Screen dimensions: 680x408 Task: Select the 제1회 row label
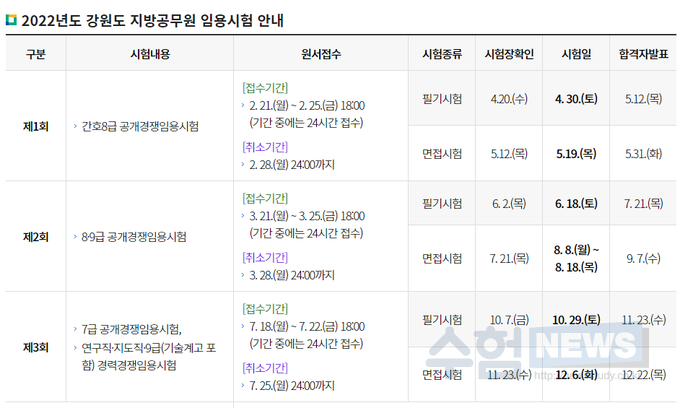[x=35, y=127]
